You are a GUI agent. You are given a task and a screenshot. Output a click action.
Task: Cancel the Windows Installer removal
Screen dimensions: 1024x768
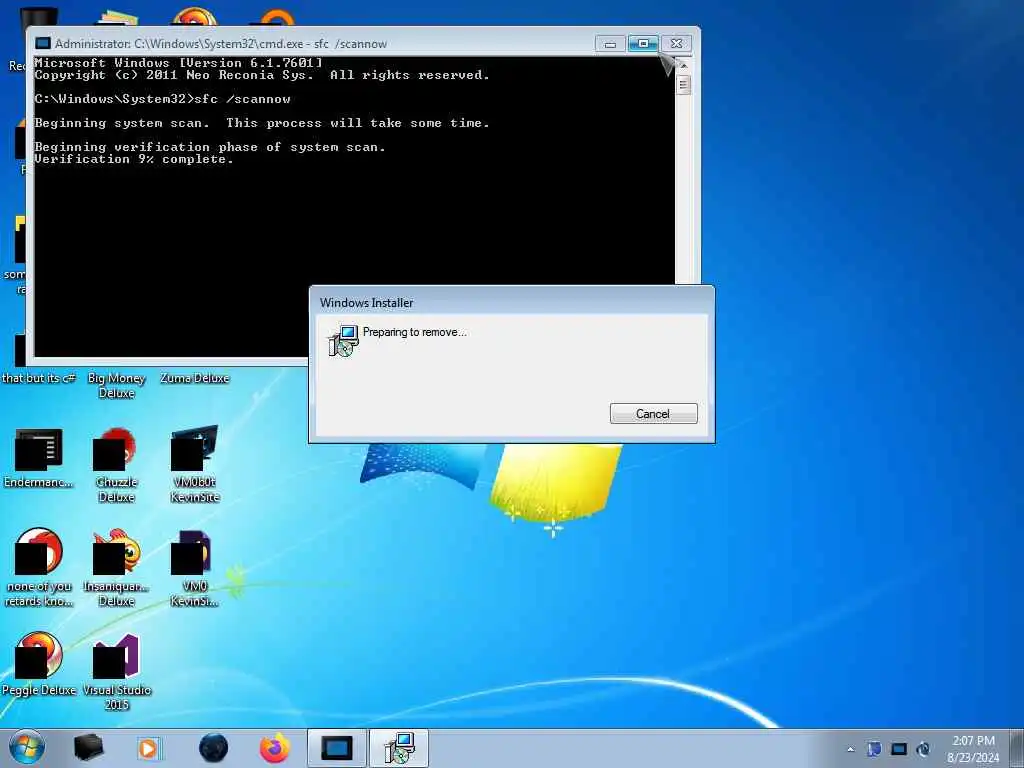click(x=653, y=413)
